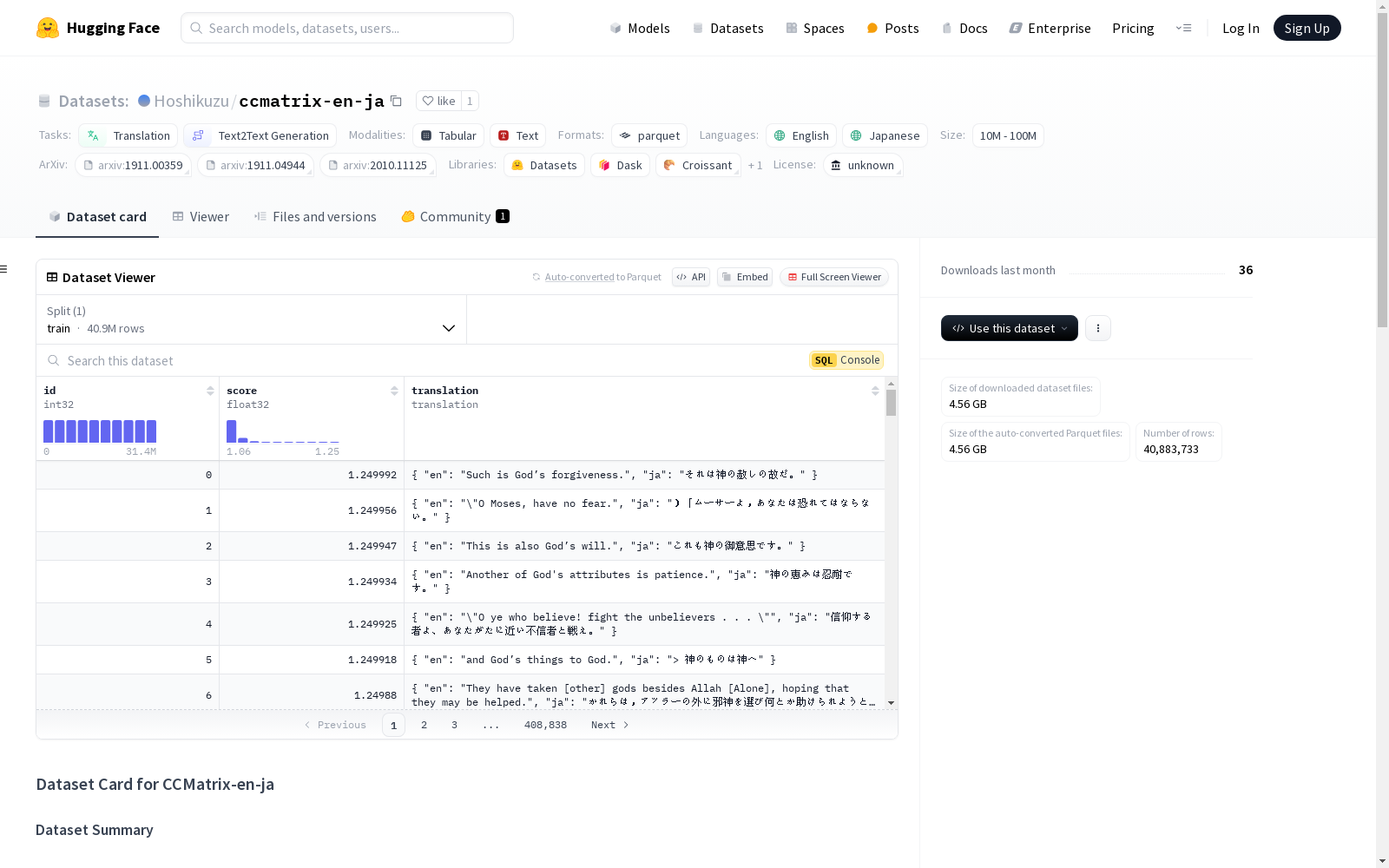
Task: Open arxiv:1911.00359 paper tag
Action: point(133,165)
